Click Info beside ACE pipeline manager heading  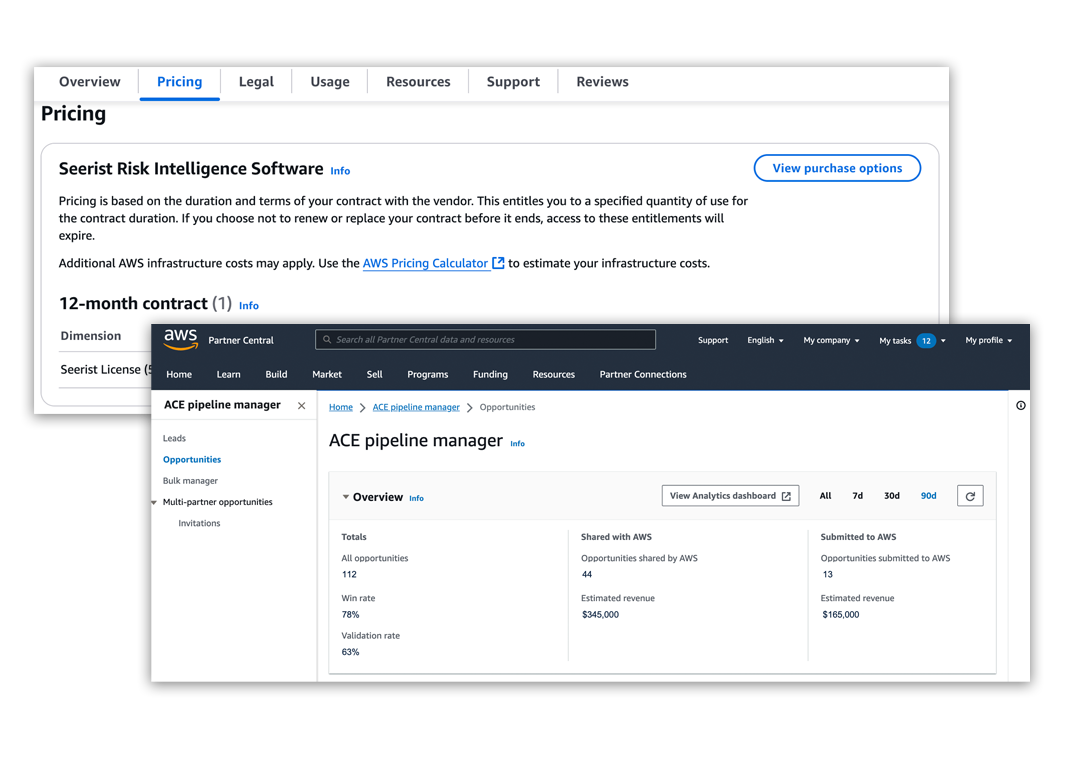point(517,444)
